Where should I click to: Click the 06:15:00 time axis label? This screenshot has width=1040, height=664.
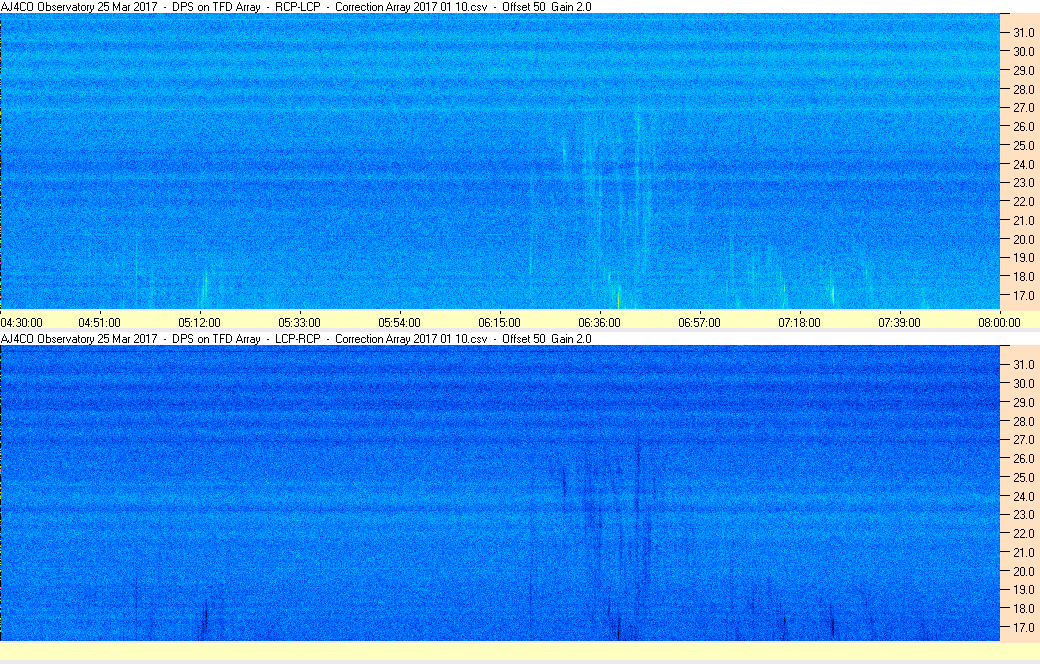[499, 323]
